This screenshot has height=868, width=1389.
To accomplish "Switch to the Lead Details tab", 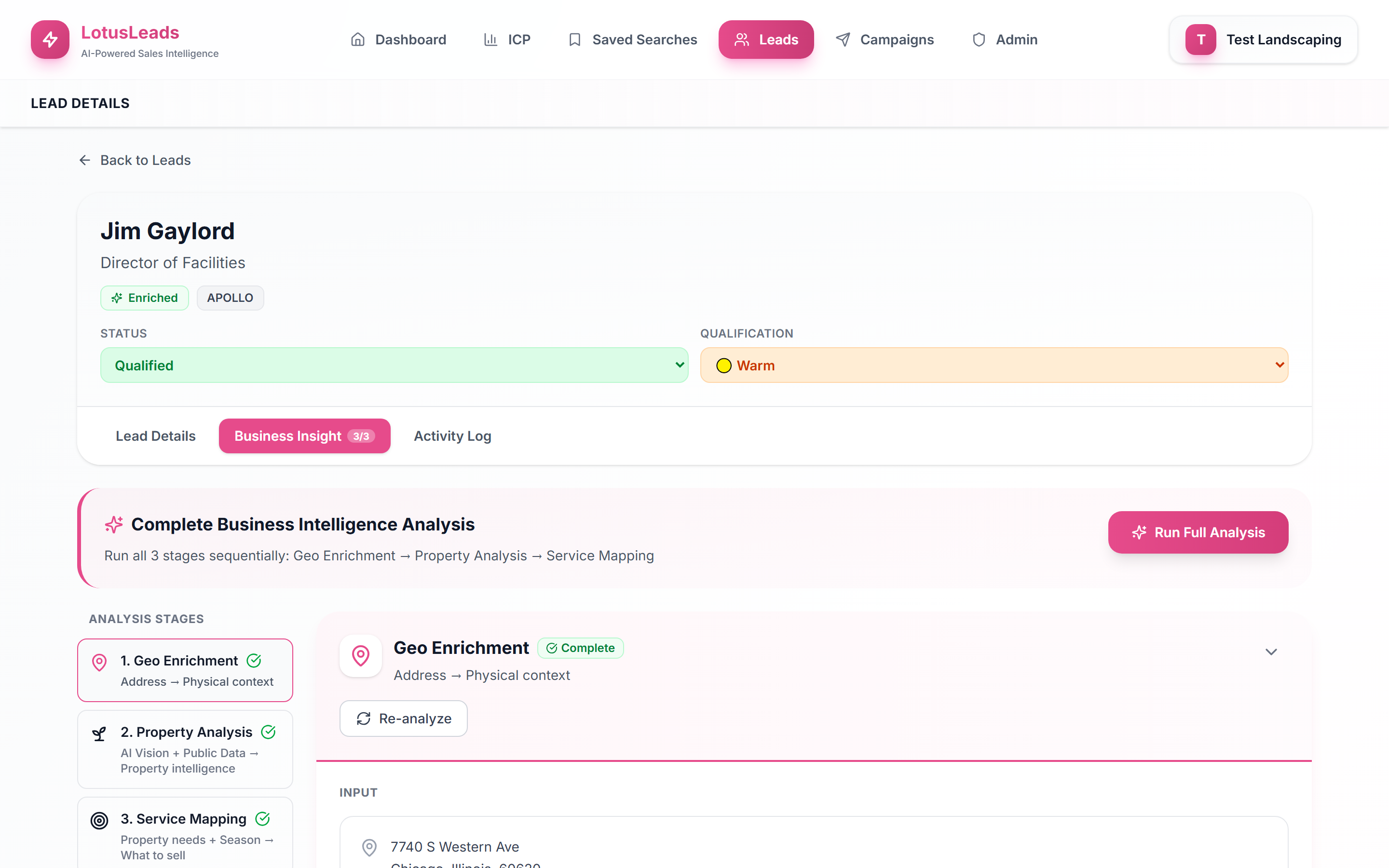I will pos(156,436).
